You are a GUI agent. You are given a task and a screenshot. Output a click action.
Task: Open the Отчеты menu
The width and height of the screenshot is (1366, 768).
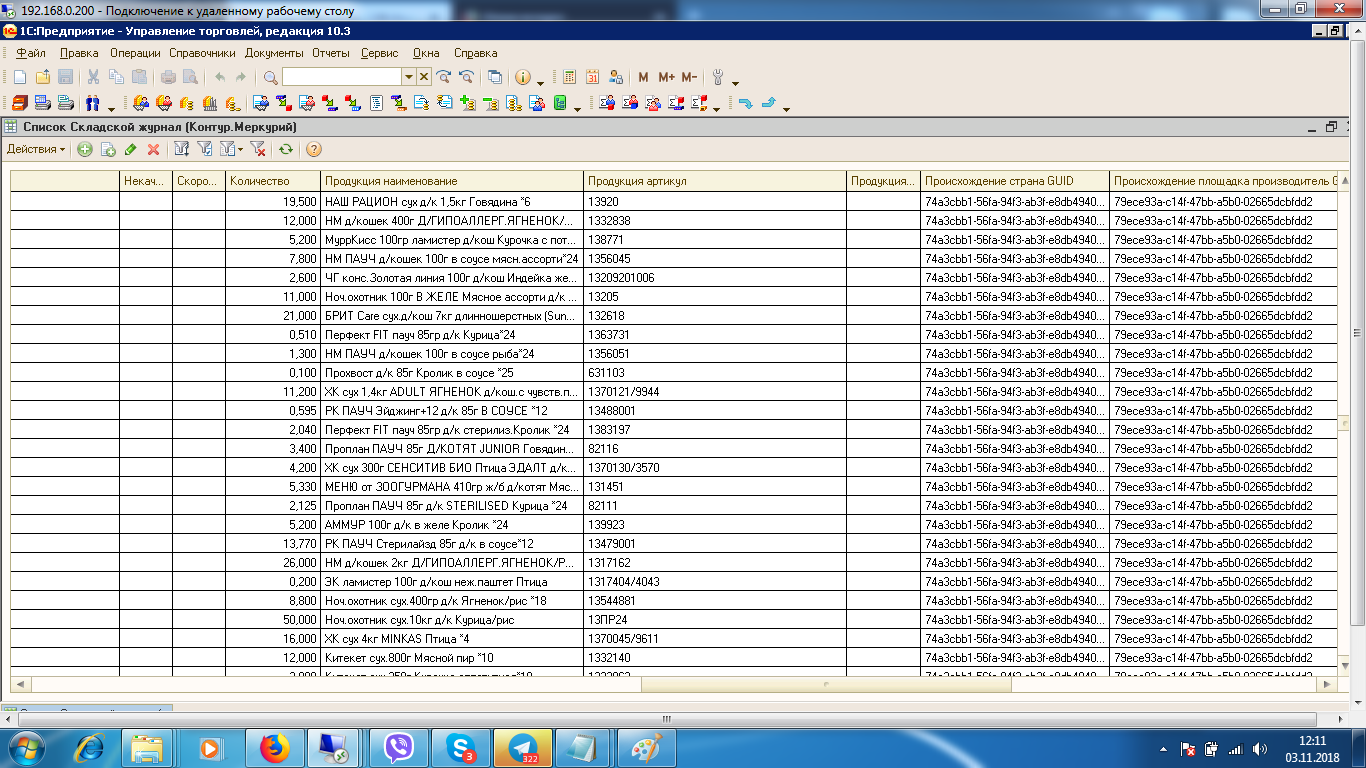point(331,53)
